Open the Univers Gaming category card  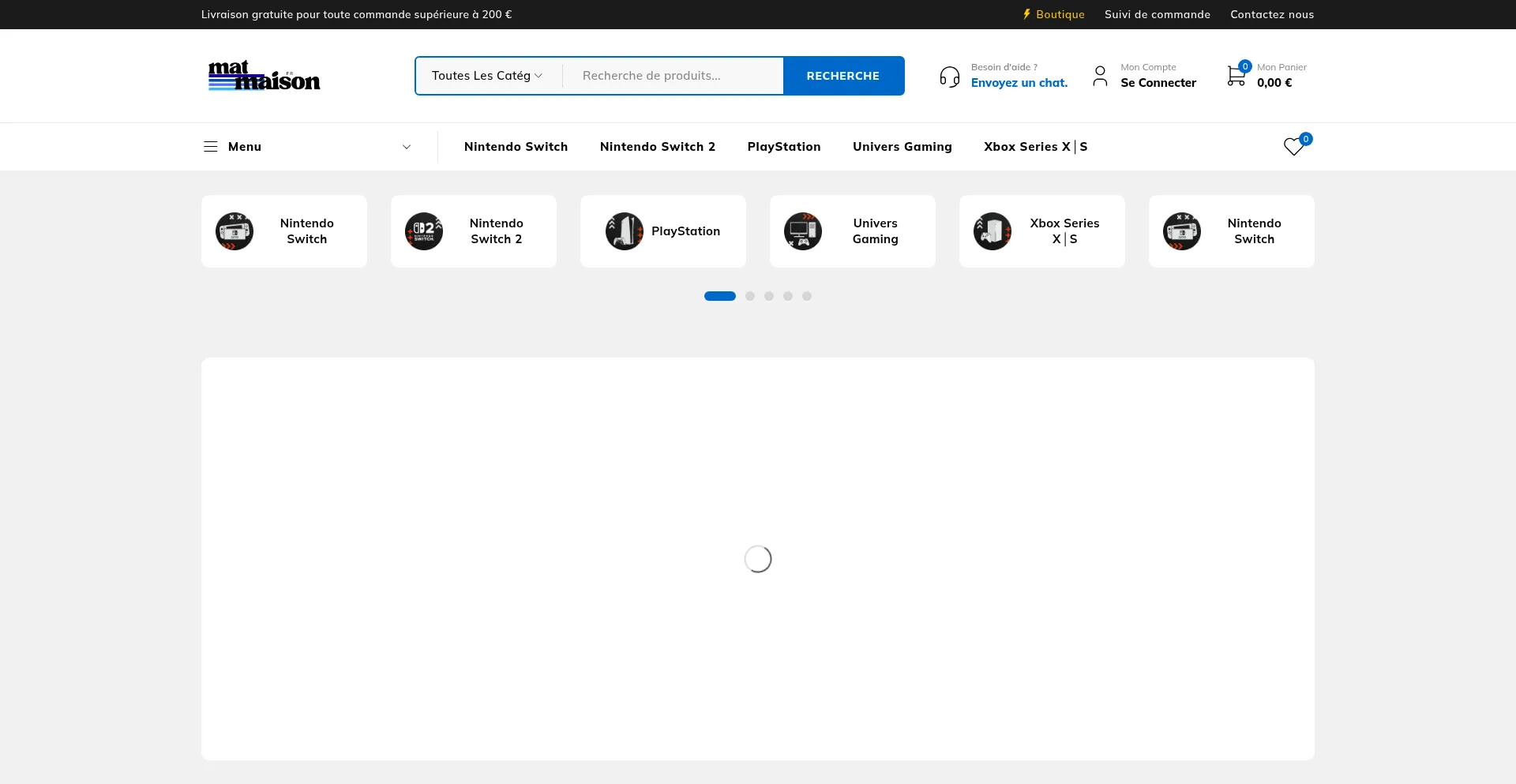[x=853, y=231]
